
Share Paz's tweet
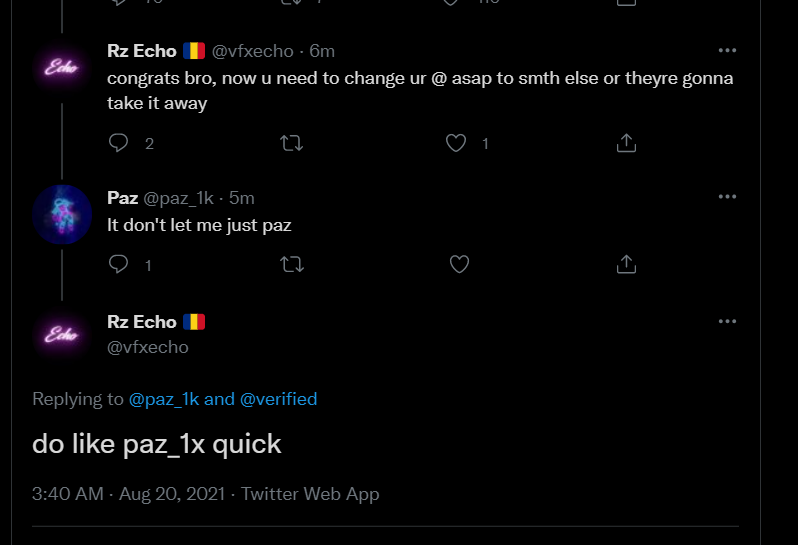(626, 264)
